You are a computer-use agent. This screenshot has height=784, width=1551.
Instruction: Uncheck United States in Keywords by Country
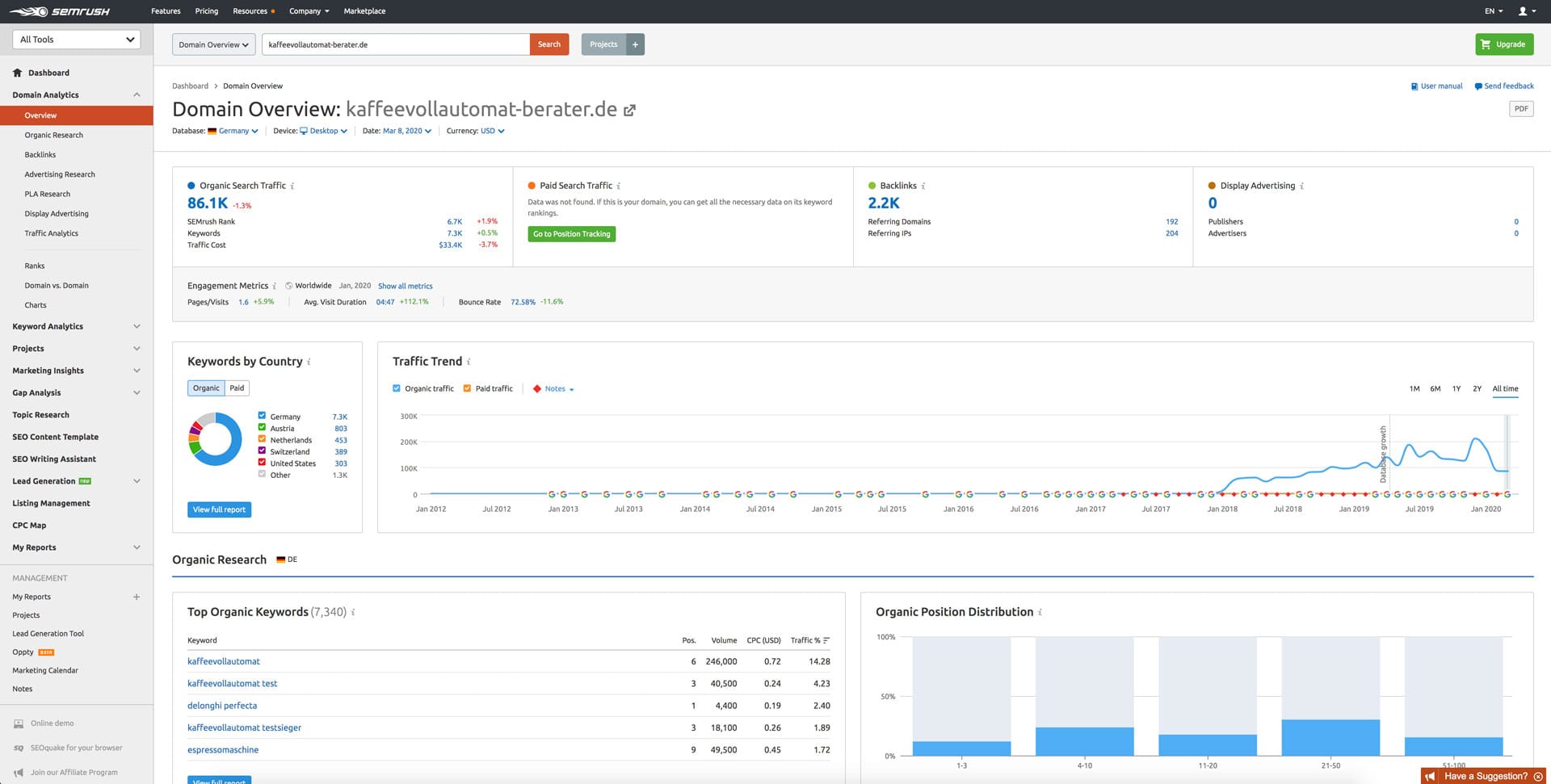point(262,463)
